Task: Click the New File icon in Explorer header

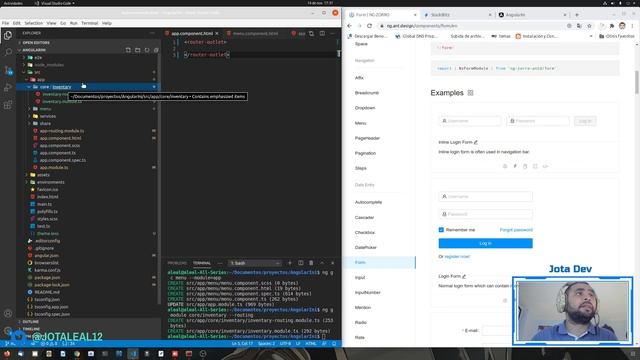Action: (128, 50)
